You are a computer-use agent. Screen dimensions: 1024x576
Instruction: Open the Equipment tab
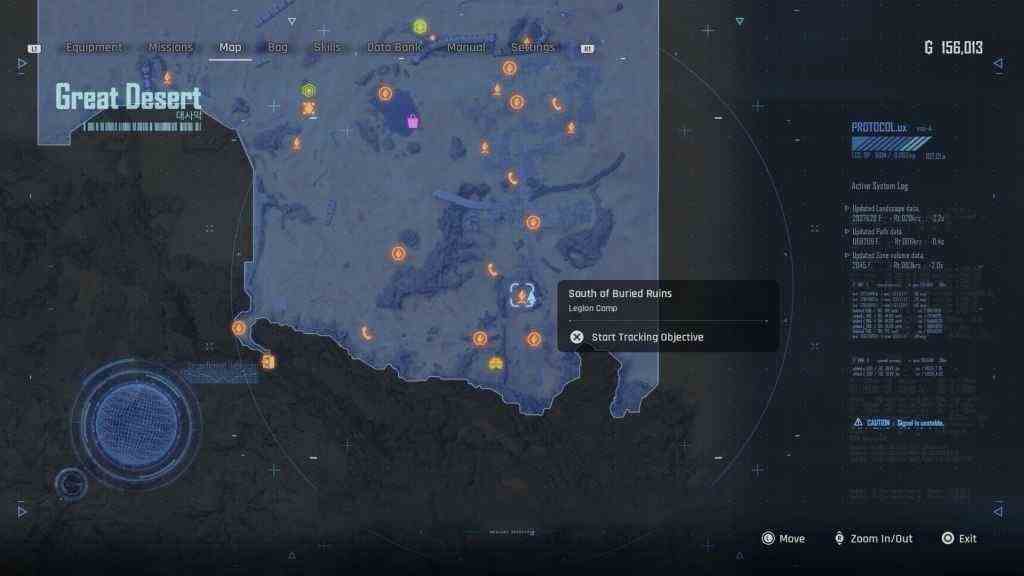(x=93, y=47)
